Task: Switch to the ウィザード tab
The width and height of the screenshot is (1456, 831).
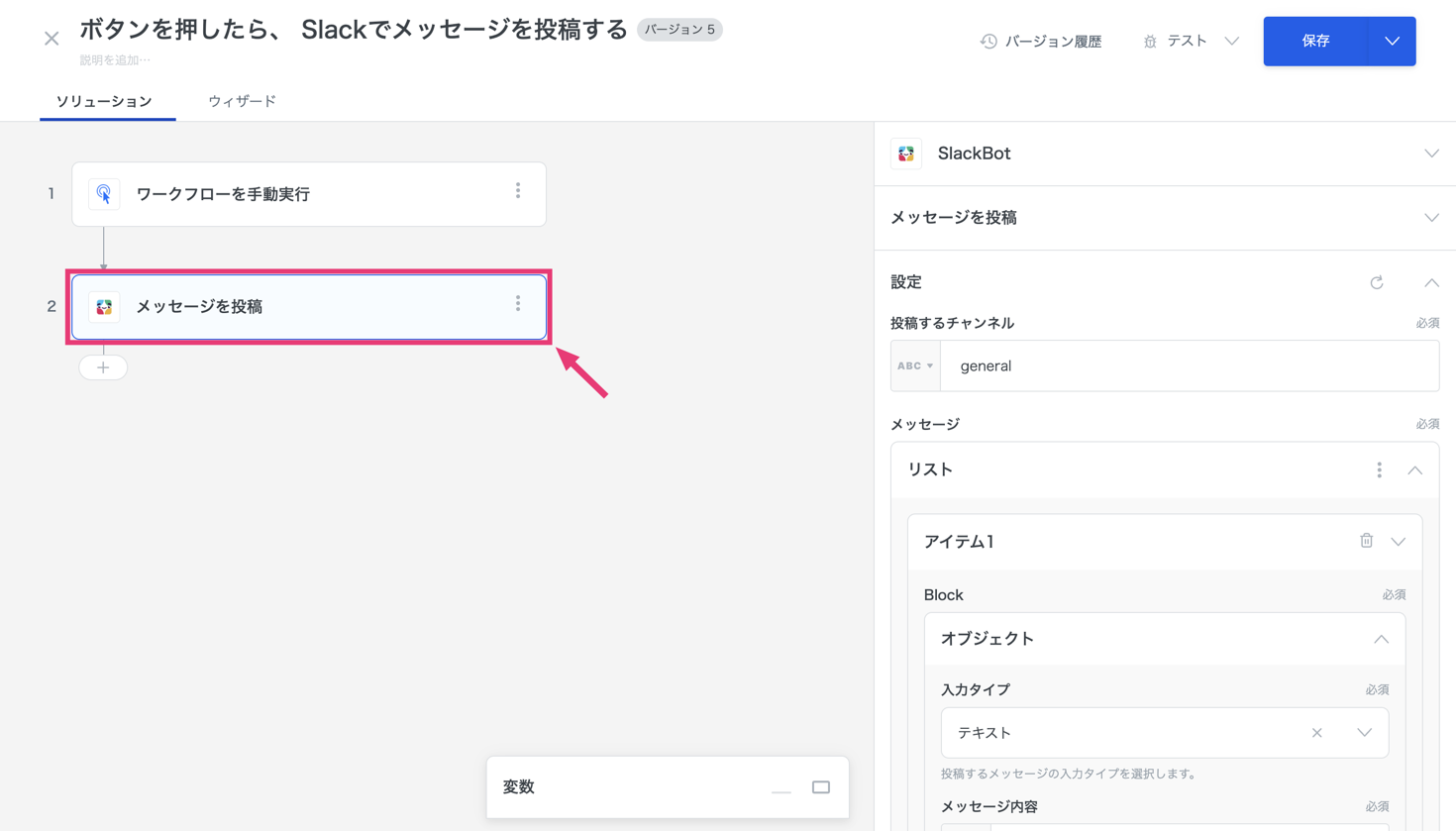Action: [242, 101]
